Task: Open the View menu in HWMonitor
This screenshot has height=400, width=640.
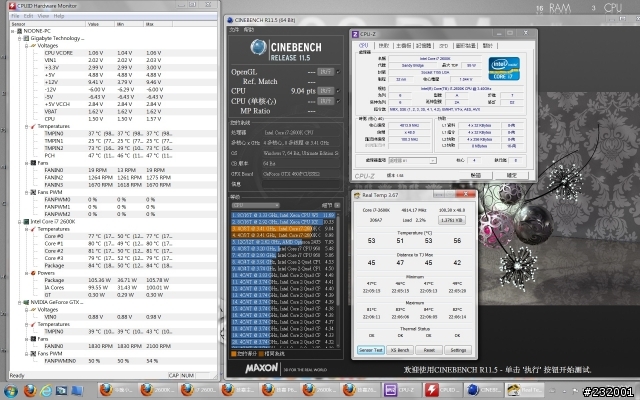Action: [43, 16]
